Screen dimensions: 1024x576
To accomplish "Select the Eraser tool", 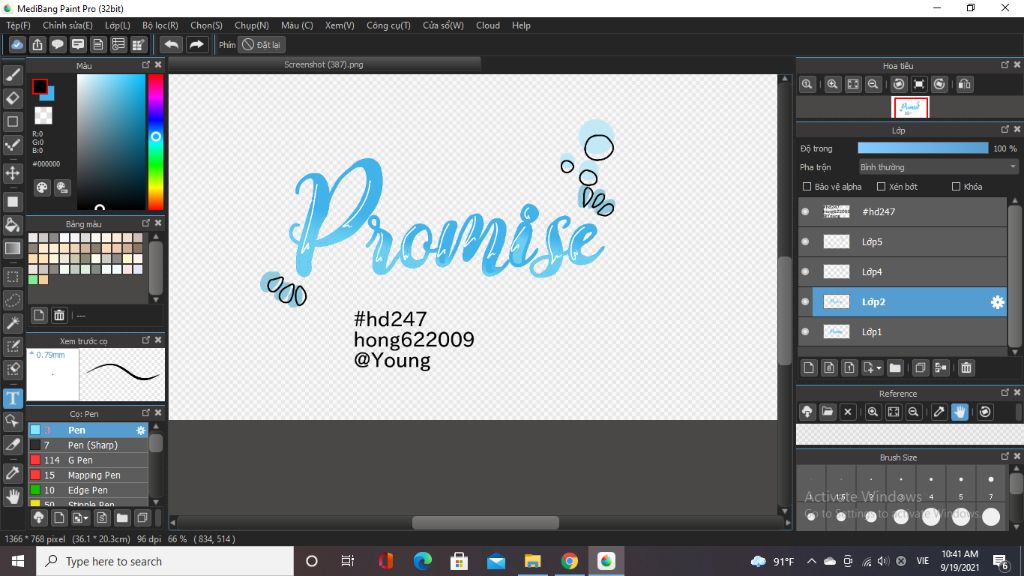I will (12, 98).
